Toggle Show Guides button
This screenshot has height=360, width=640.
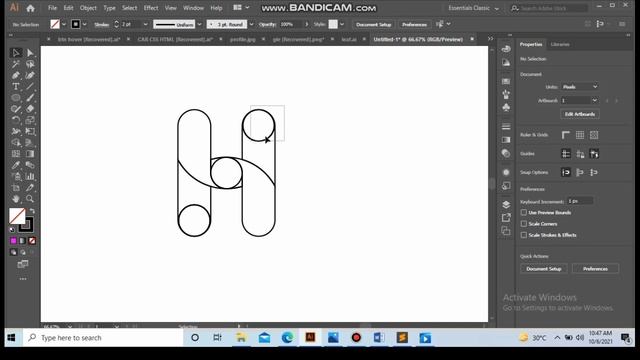566,154
